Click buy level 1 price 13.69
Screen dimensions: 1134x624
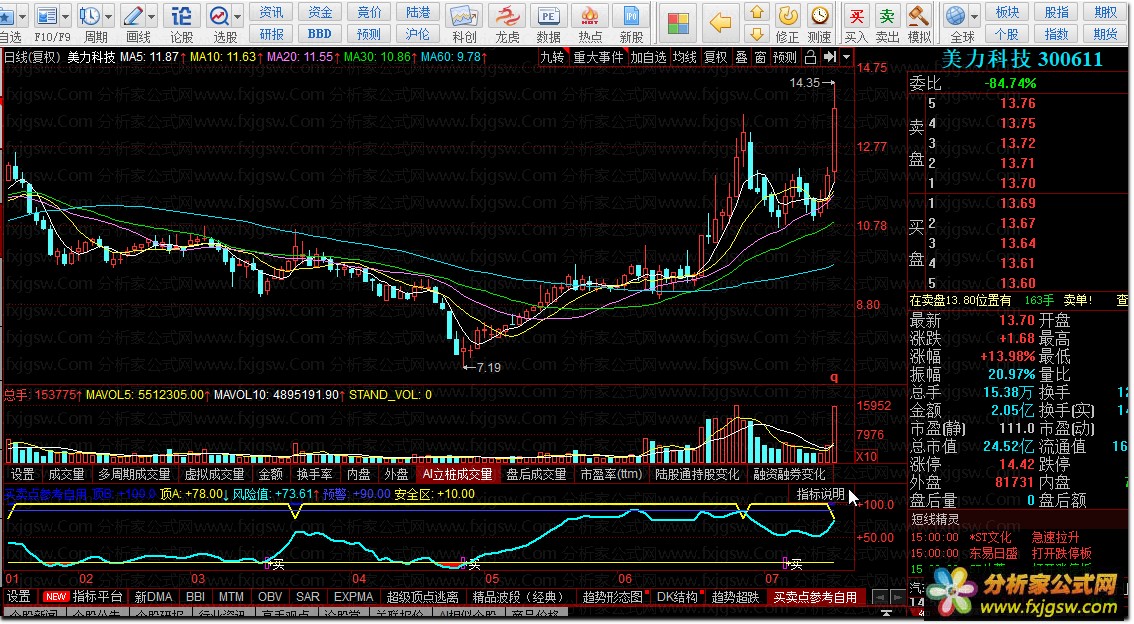(1018, 203)
